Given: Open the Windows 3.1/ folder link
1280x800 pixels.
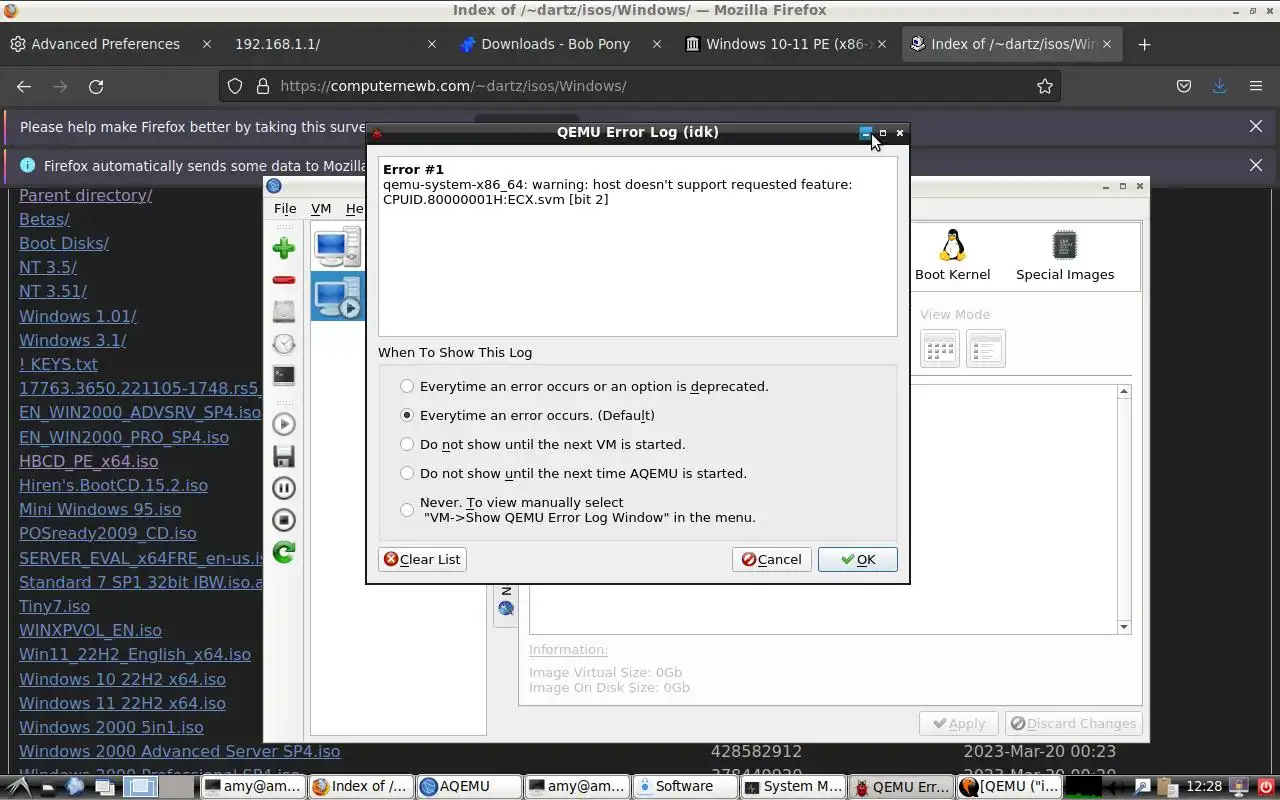Looking at the screenshot, I should coord(72,340).
